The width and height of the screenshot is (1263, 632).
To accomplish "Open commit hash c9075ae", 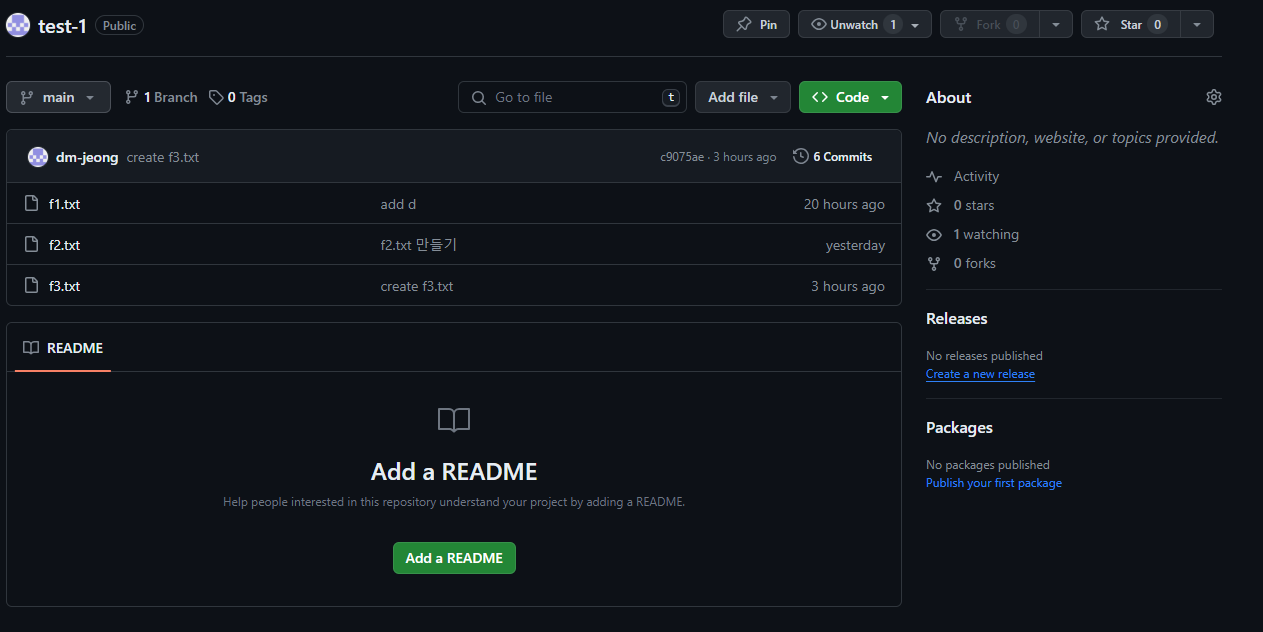I will point(682,157).
